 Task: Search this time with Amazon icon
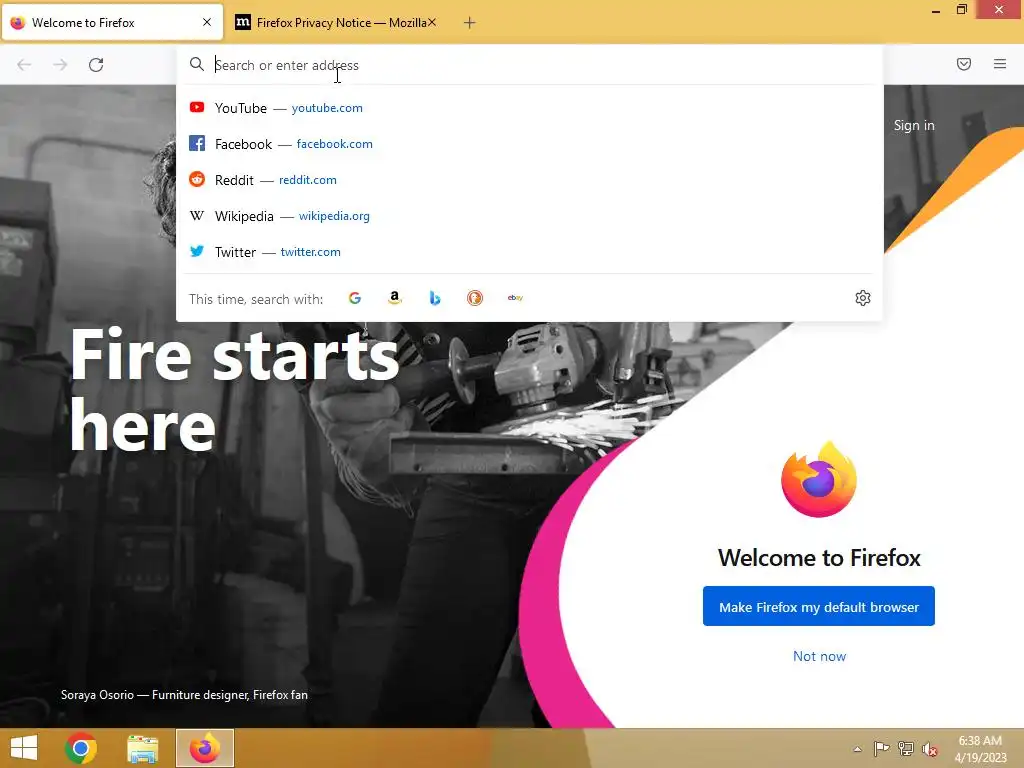tap(394, 298)
